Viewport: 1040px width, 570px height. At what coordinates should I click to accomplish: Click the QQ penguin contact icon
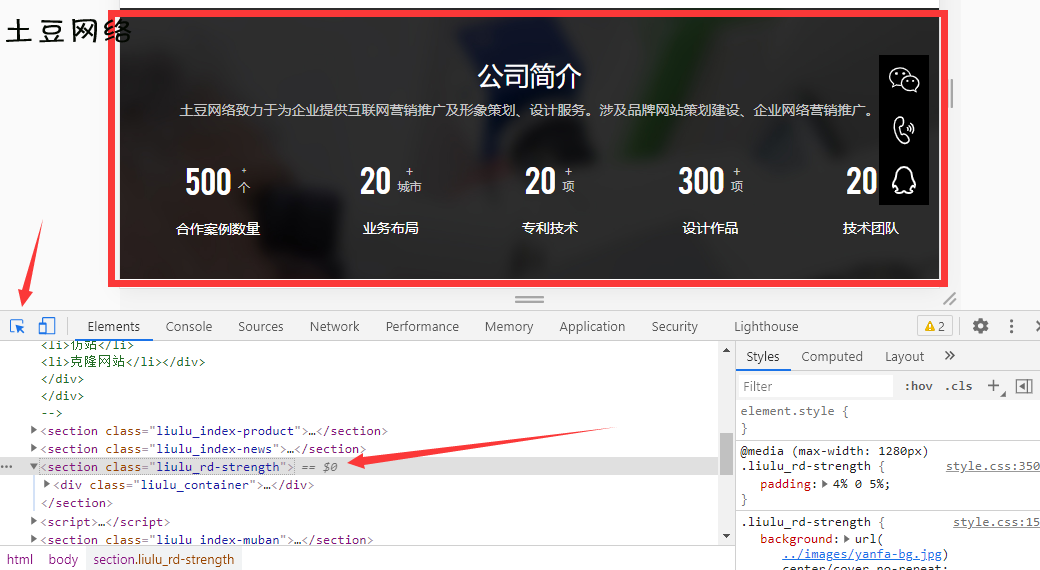point(904,181)
